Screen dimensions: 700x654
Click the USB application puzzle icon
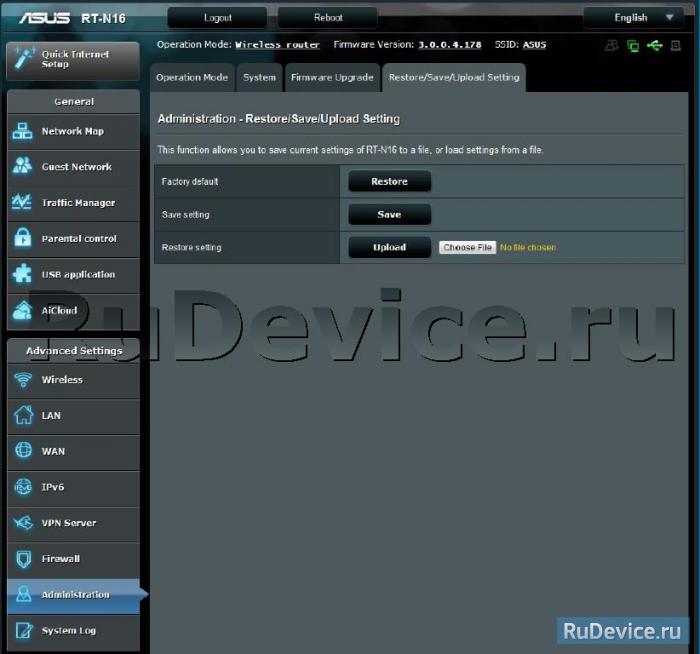[23, 275]
